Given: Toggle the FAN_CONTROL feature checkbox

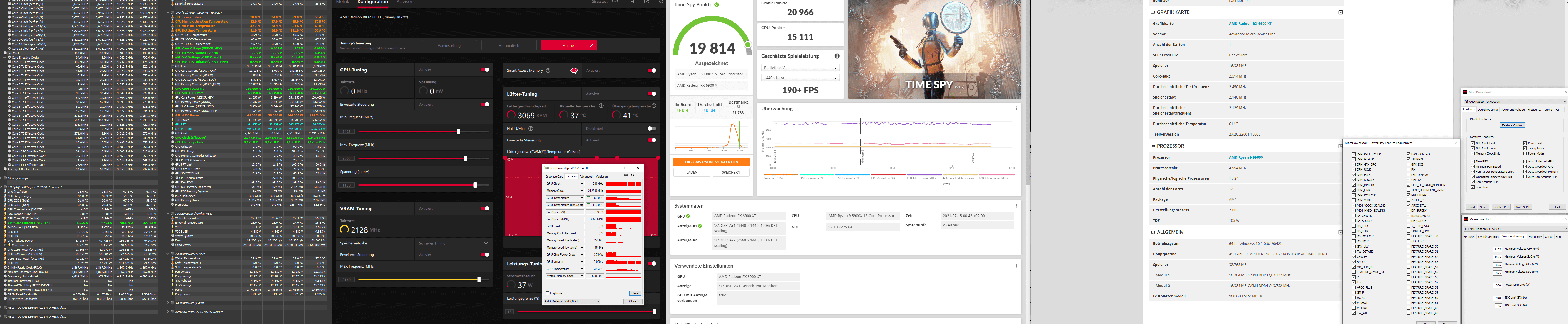Looking at the screenshot, I should point(1409,155).
